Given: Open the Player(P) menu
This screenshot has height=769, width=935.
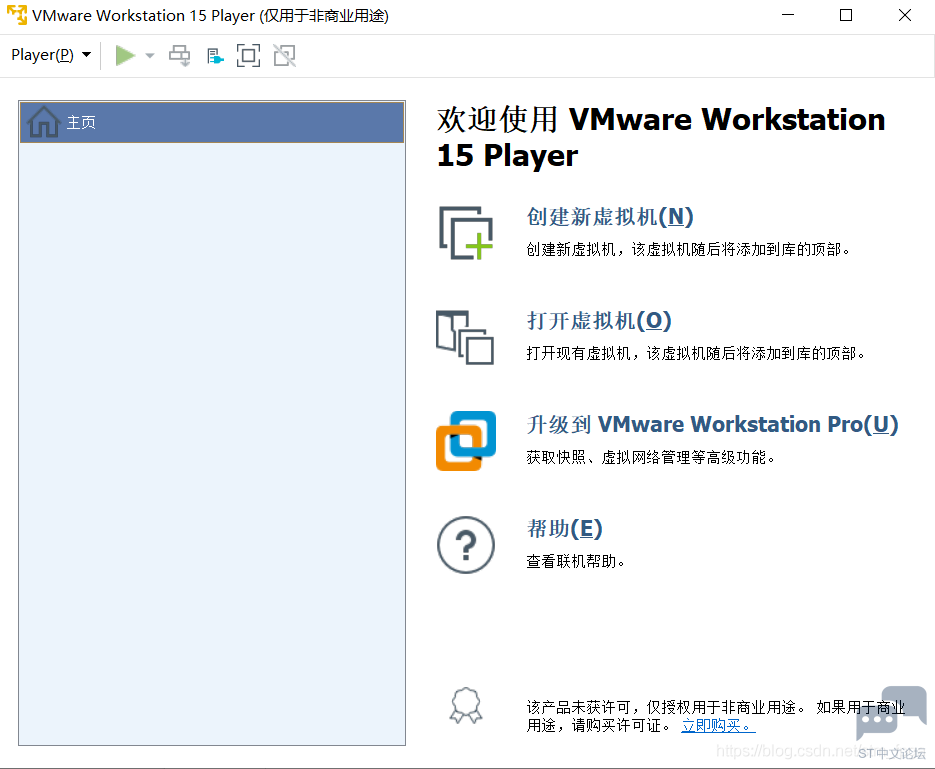Looking at the screenshot, I should click(x=51, y=55).
